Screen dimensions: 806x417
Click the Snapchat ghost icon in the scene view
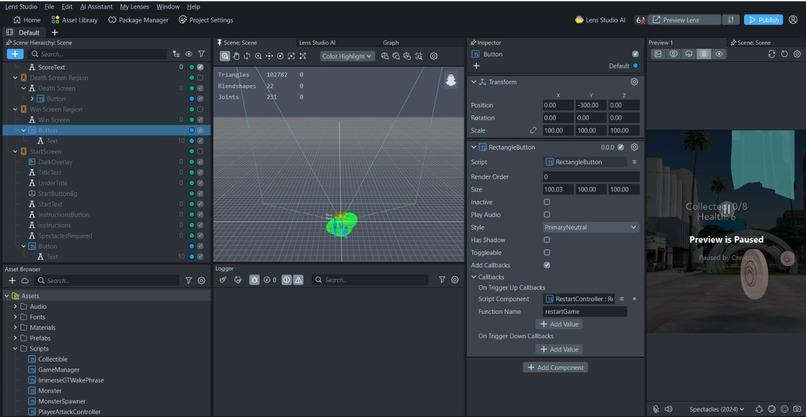(451, 80)
